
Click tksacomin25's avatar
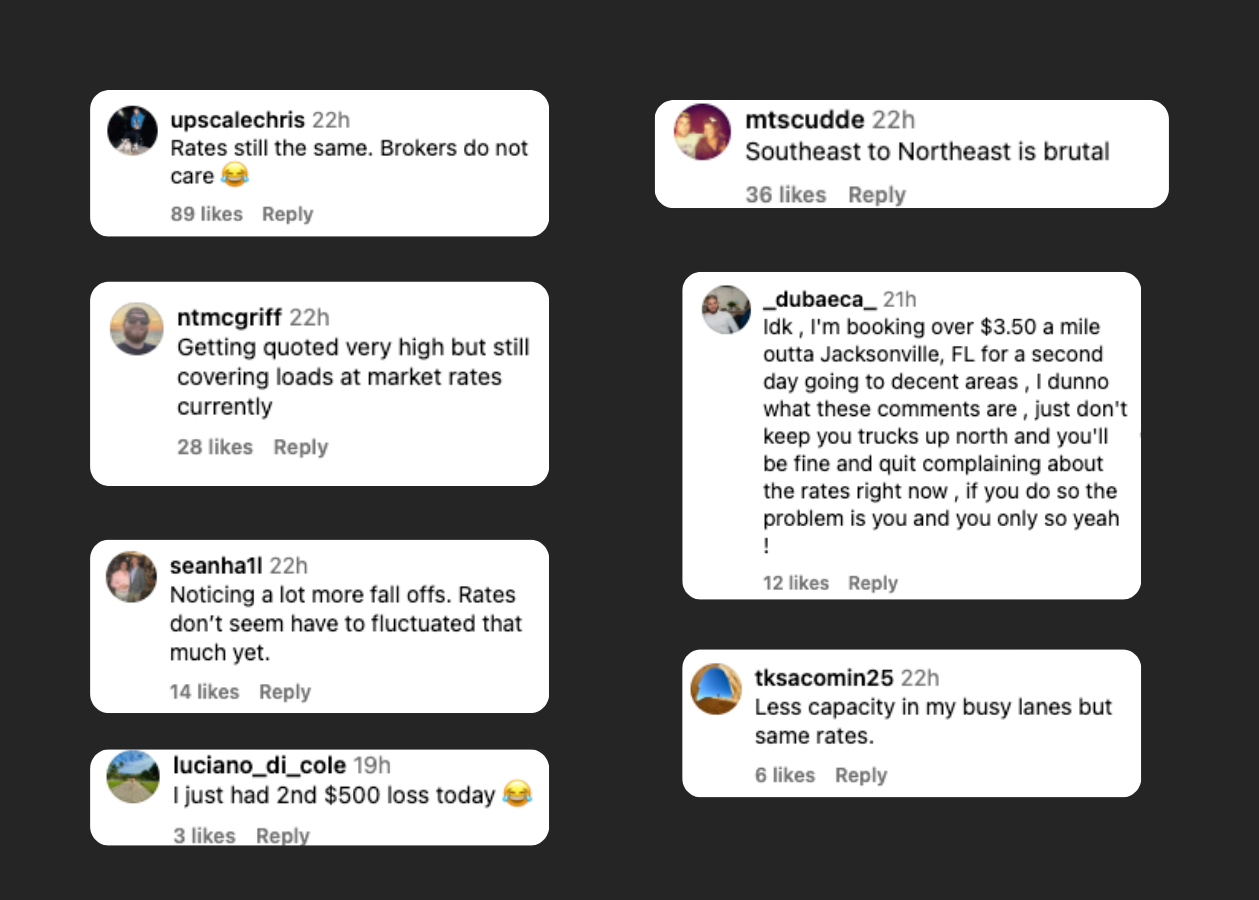(716, 689)
